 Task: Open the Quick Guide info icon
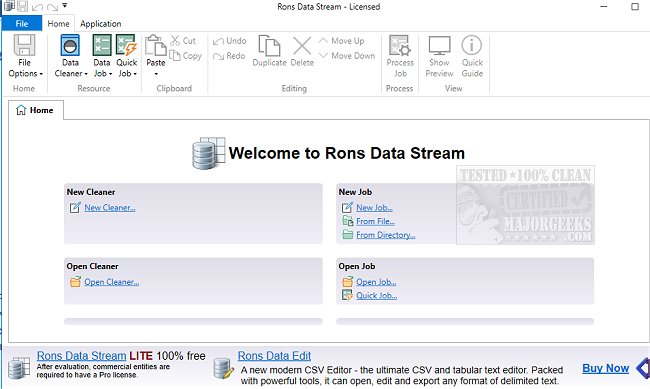click(x=472, y=45)
